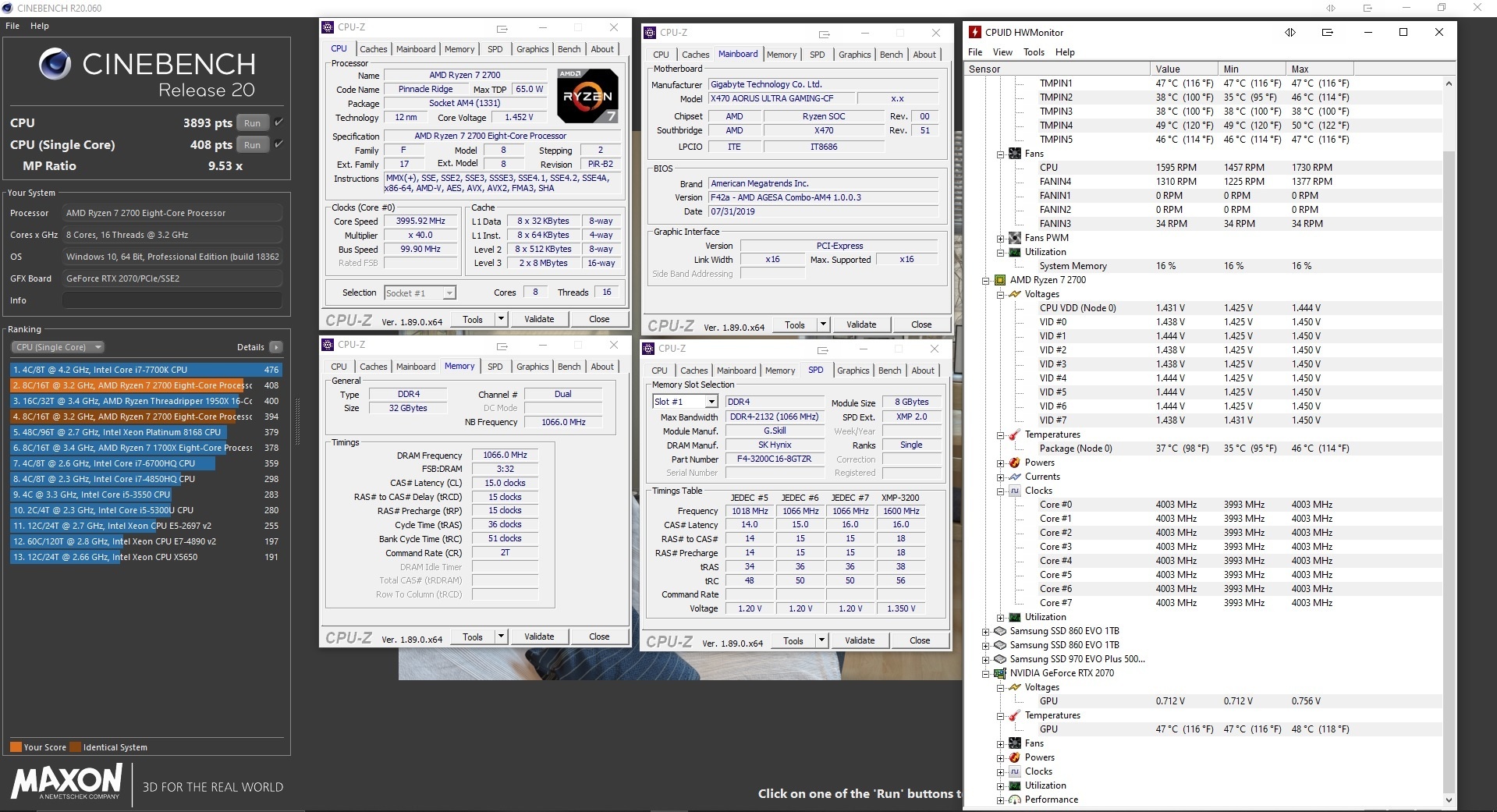Click the Voltages icon under AMD Ryzen 7 2700
This screenshot has height=812, width=1497.
pos(1015,294)
